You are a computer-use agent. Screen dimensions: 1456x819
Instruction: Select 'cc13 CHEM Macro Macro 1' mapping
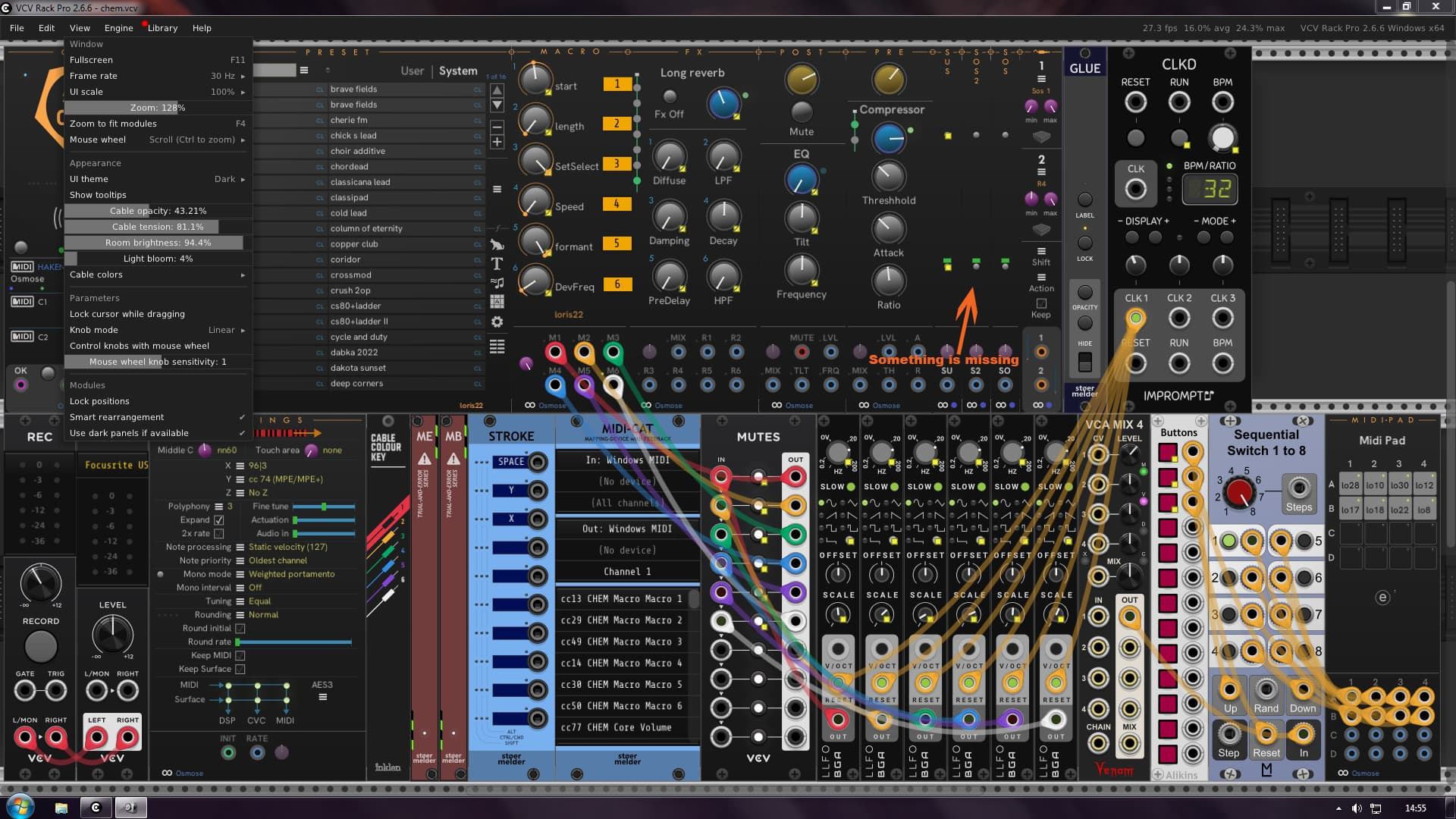tap(622, 599)
